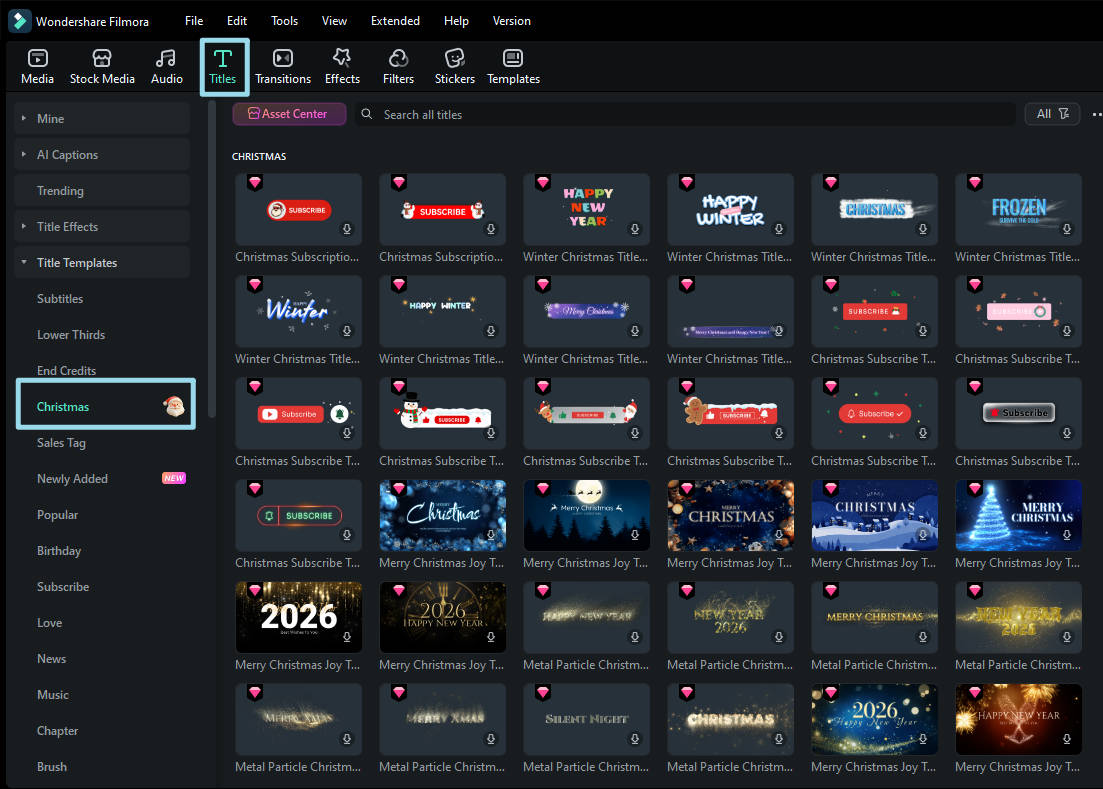Open the Extended menu
The width and height of the screenshot is (1103, 789).
[395, 21]
